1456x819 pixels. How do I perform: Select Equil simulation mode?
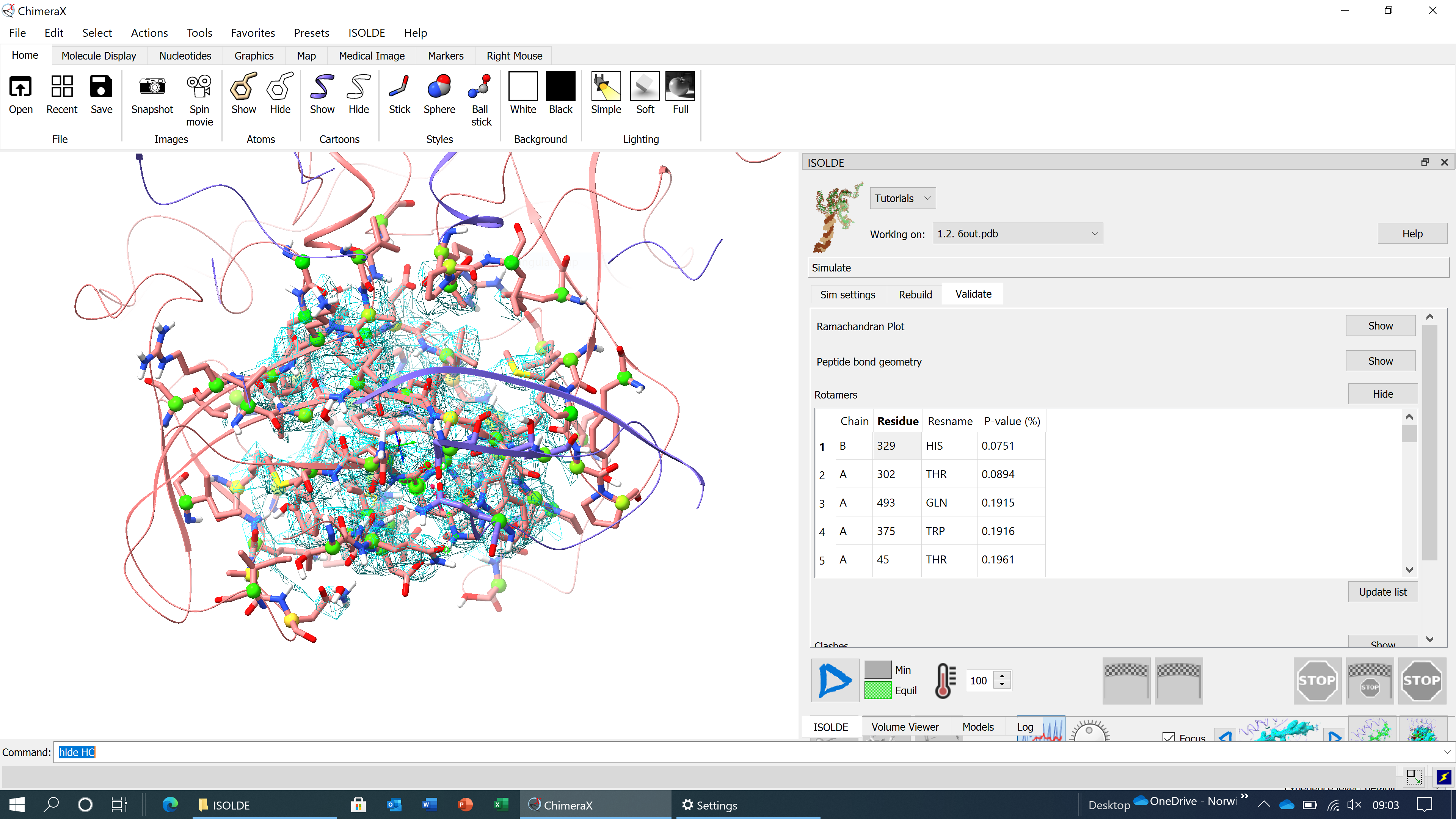(x=878, y=690)
